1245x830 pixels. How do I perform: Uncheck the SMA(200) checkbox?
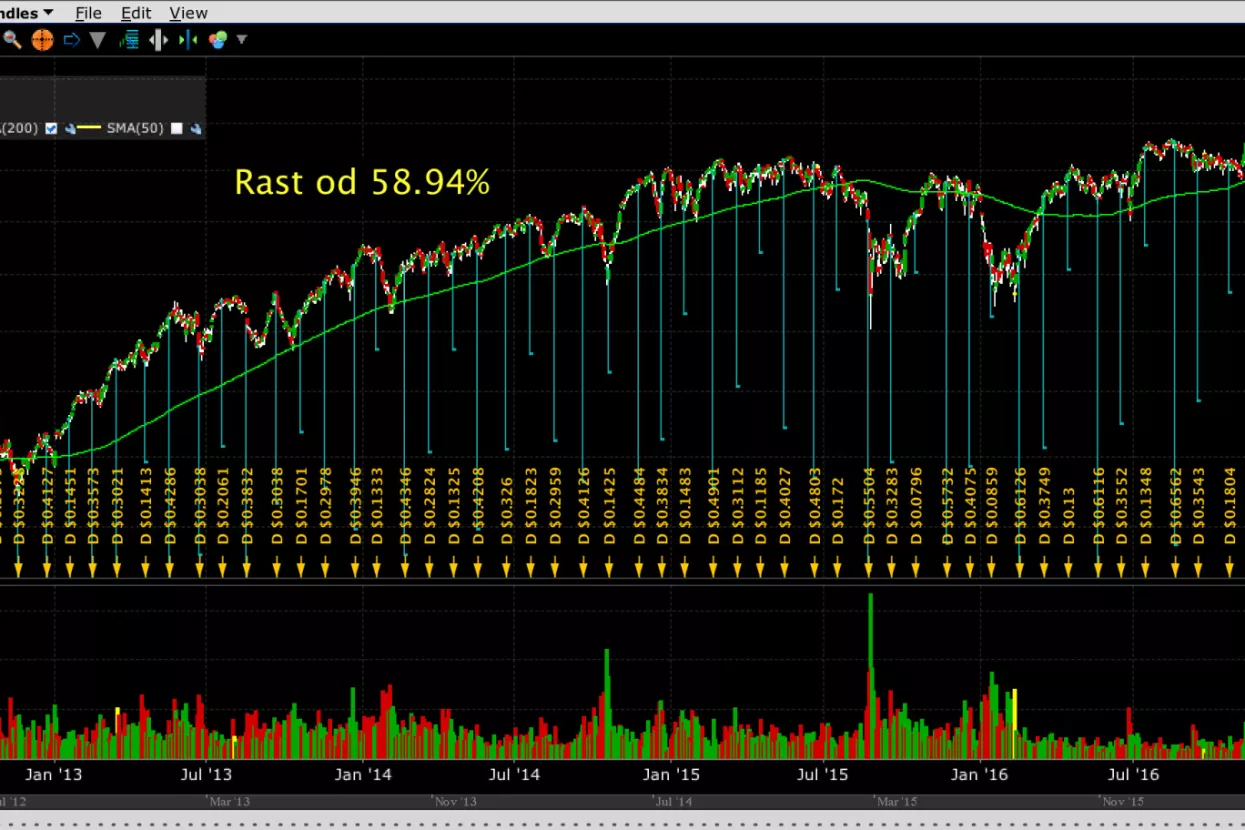pos(52,128)
